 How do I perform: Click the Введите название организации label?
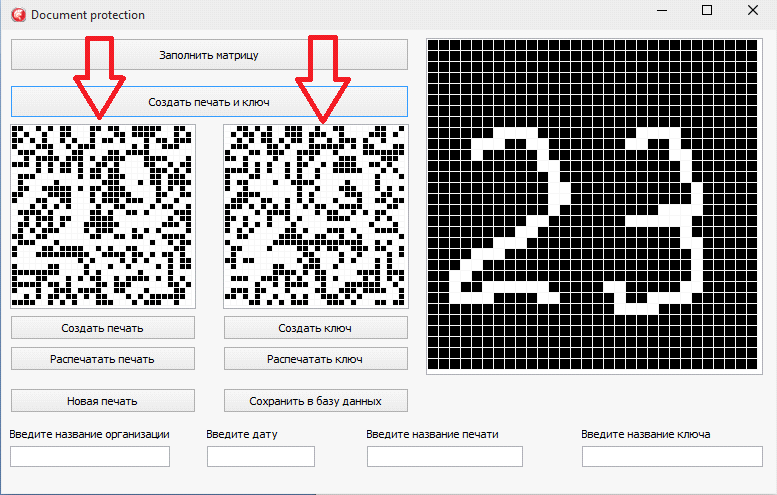pyautogui.click(x=89, y=434)
